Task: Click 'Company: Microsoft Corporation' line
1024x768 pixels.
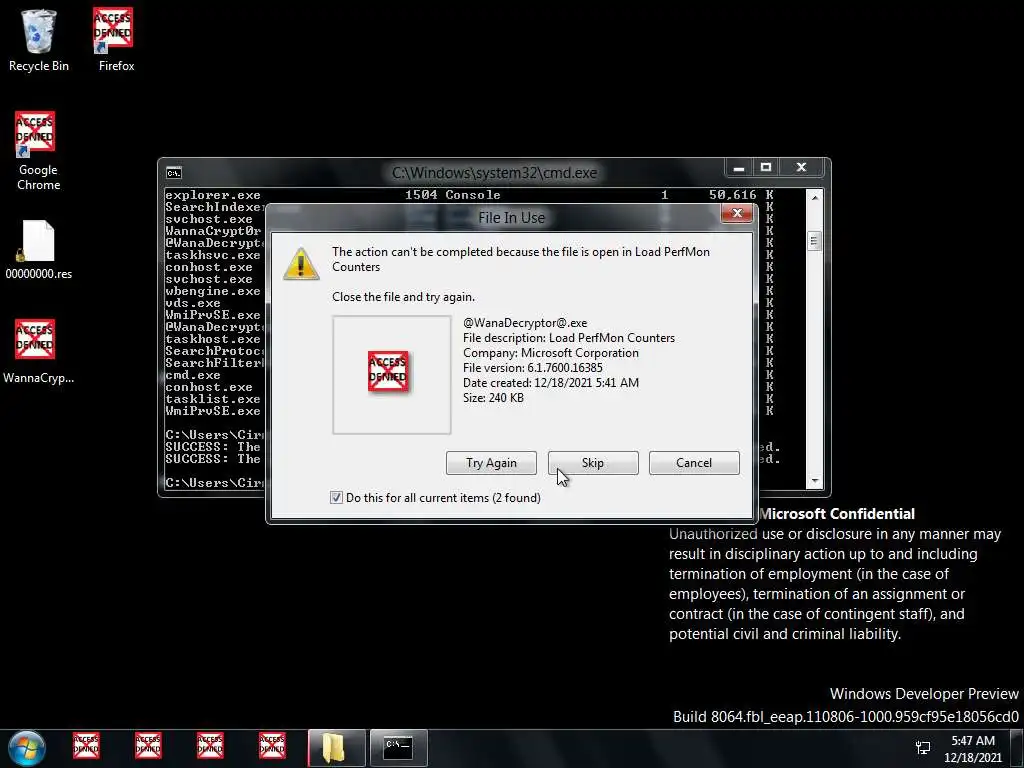Action: (x=551, y=353)
